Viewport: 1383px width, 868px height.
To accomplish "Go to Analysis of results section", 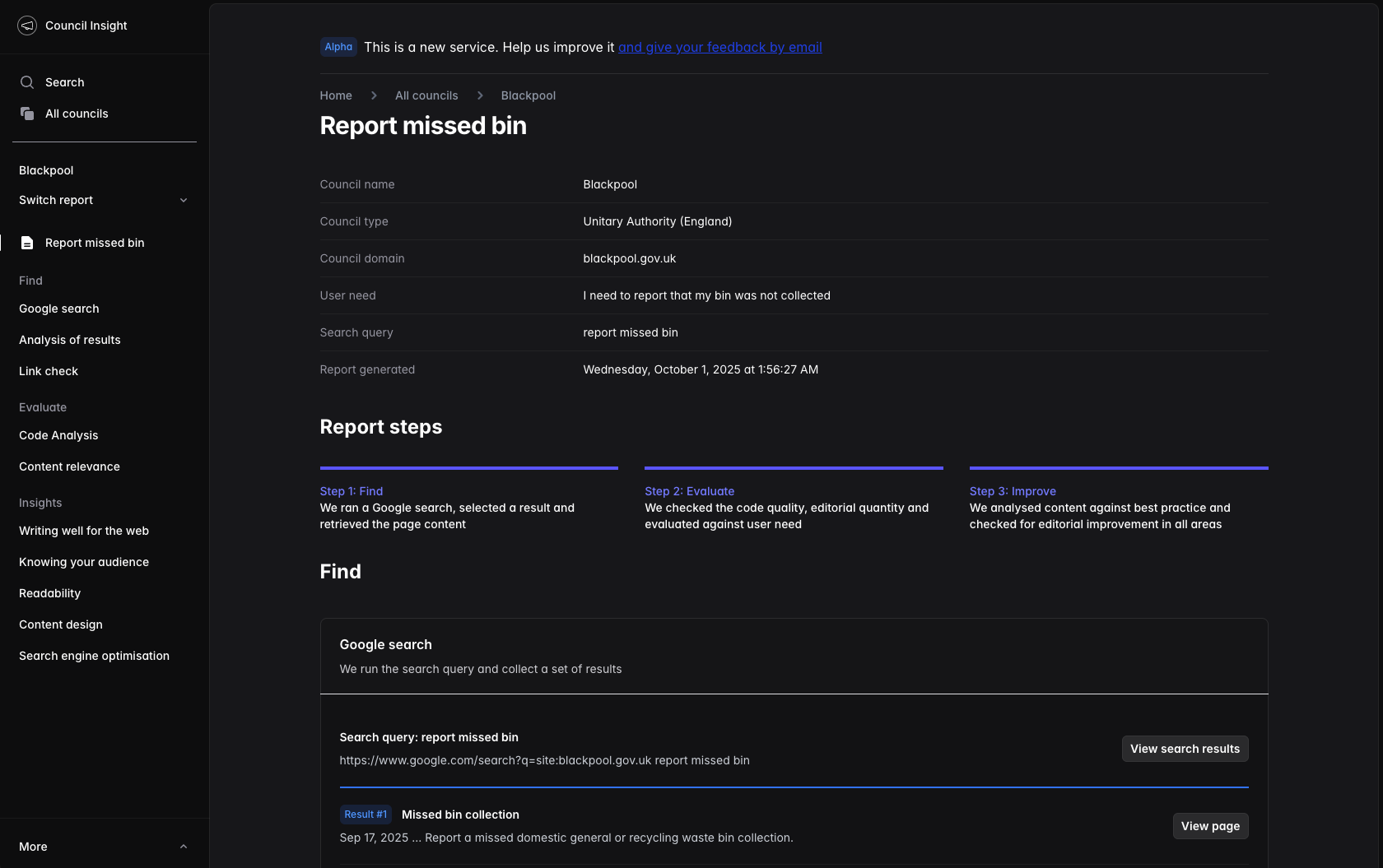I will click(70, 340).
